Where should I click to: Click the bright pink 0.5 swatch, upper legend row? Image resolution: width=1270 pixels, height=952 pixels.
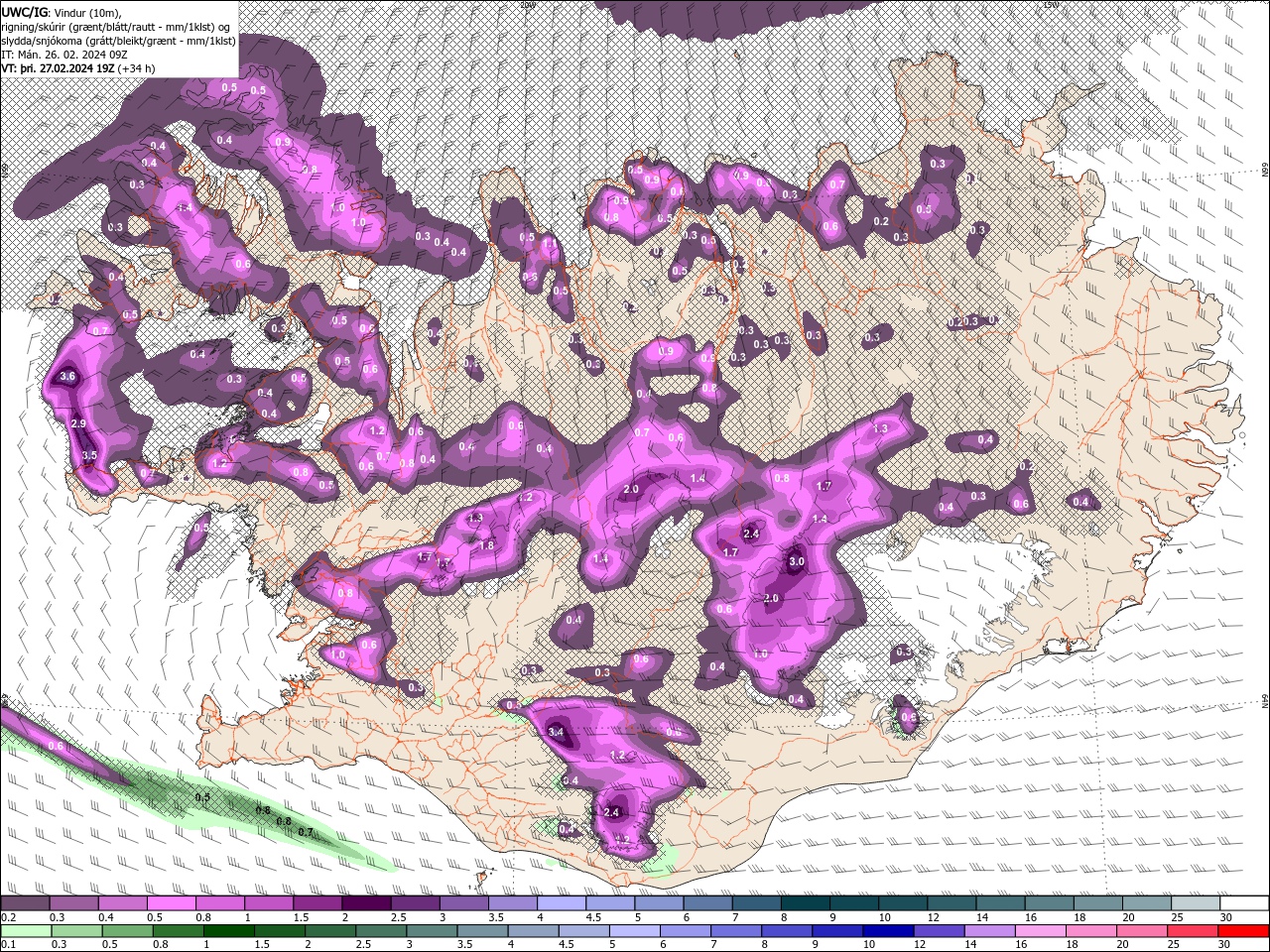[x=171, y=903]
